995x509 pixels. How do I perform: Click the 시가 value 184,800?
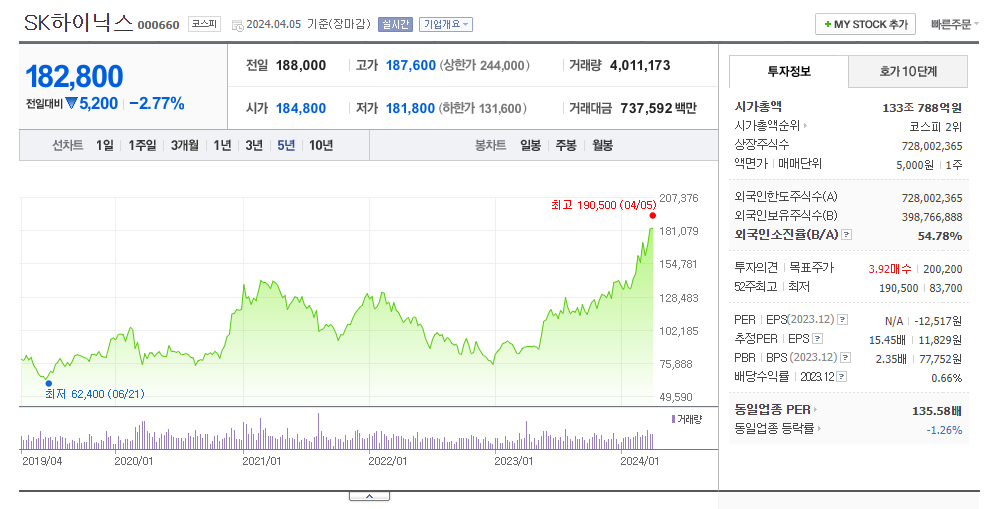pos(301,109)
